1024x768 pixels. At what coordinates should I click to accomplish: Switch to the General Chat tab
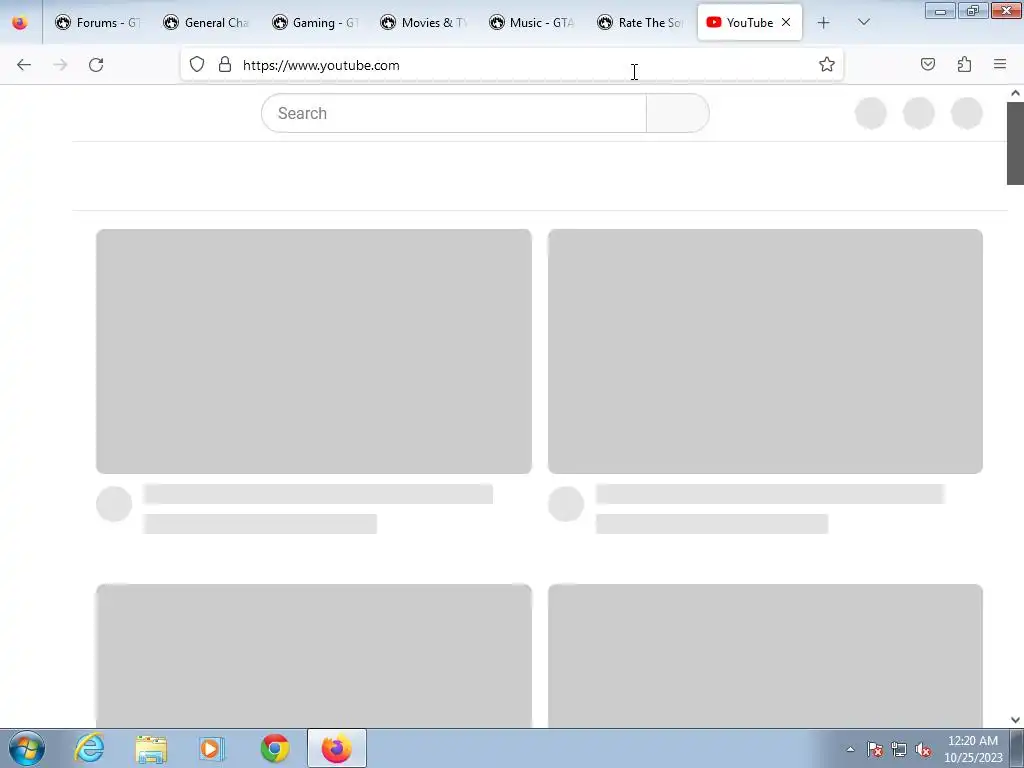pos(206,23)
